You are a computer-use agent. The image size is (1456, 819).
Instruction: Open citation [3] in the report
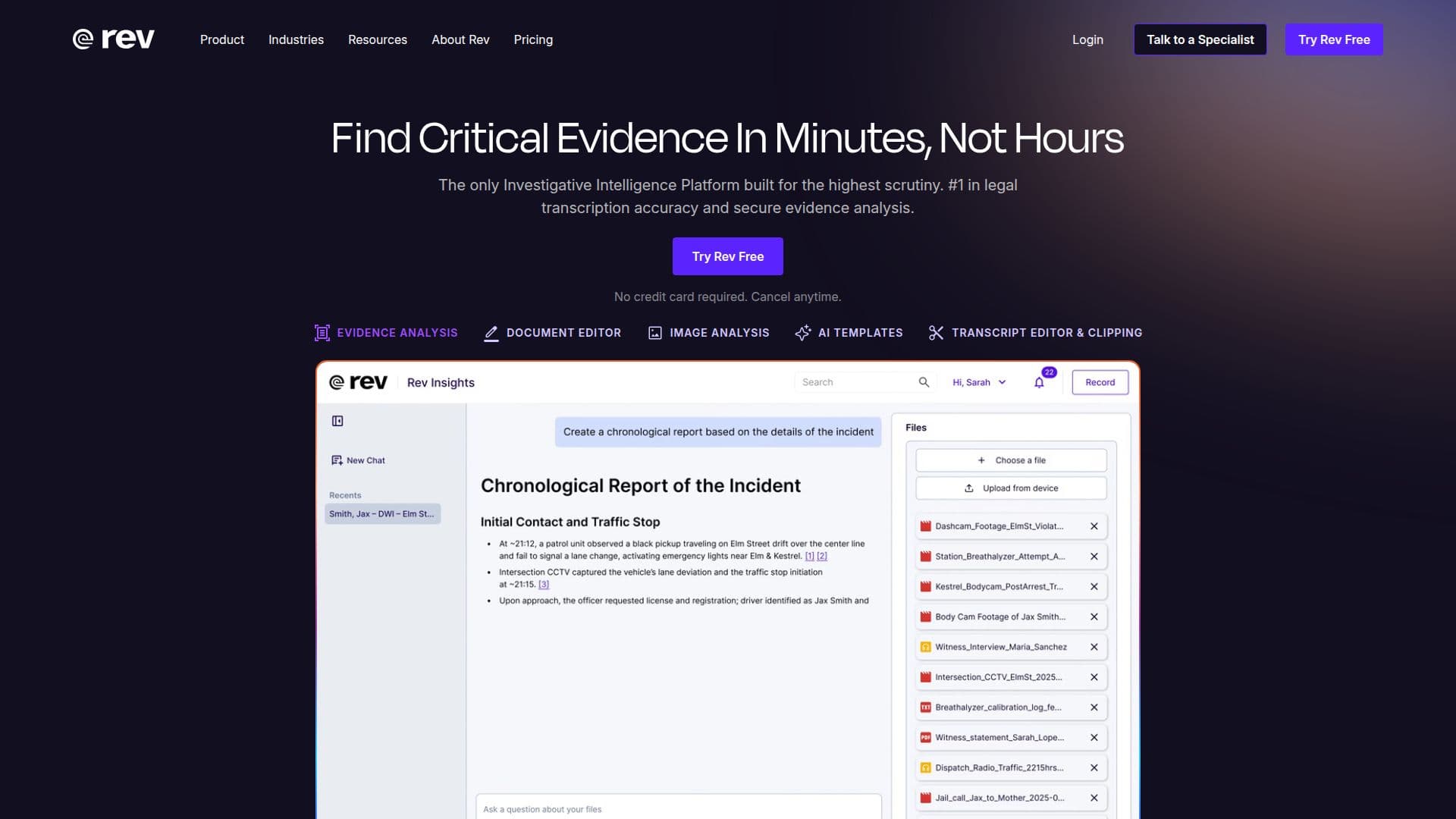tap(544, 585)
